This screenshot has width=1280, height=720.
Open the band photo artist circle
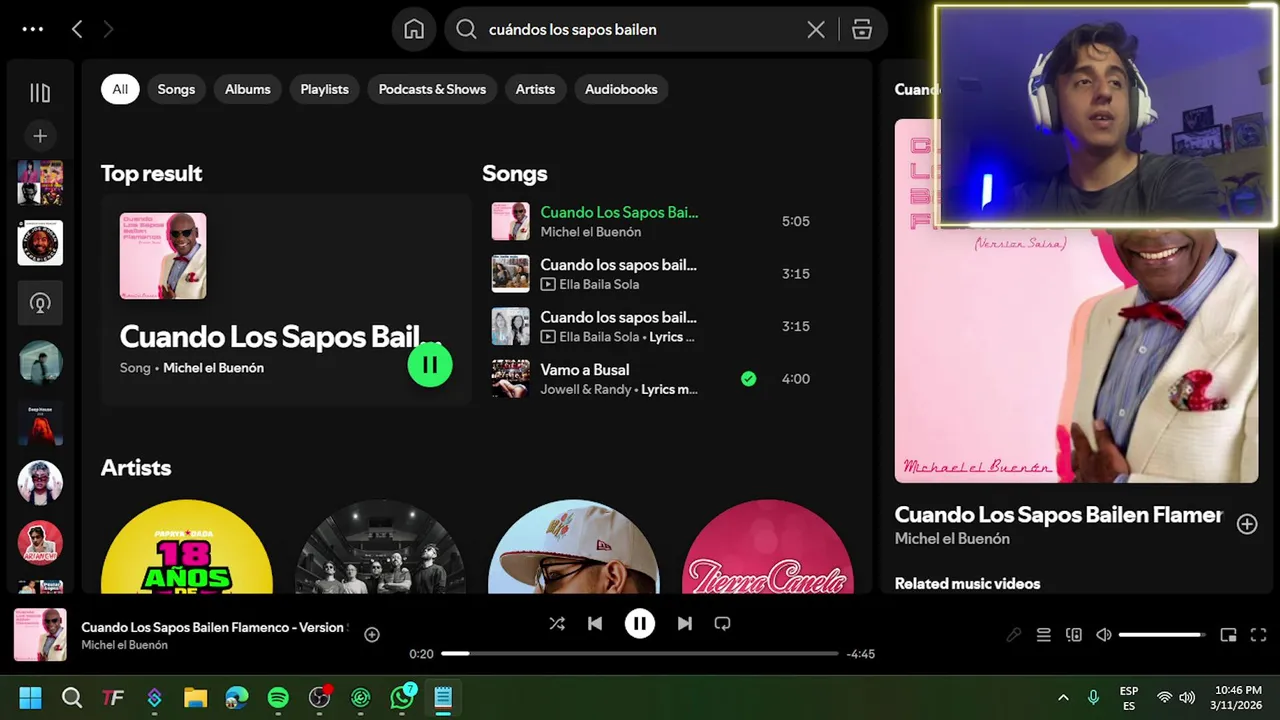pos(380,547)
